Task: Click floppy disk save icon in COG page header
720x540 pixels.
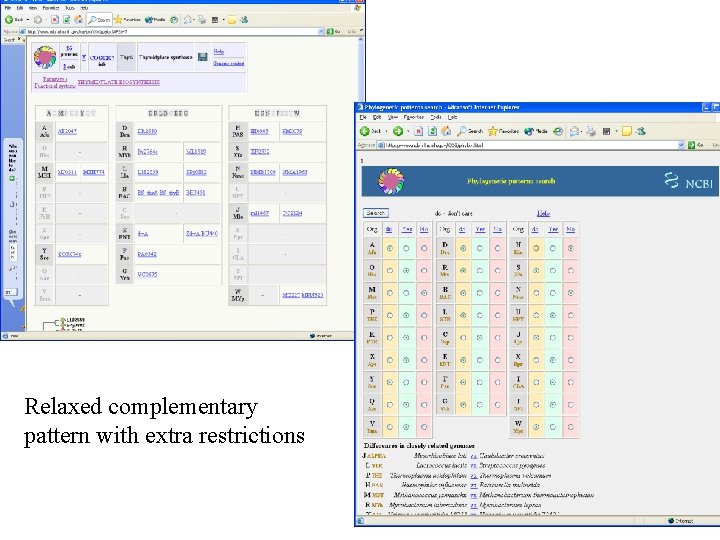Action: (202, 57)
